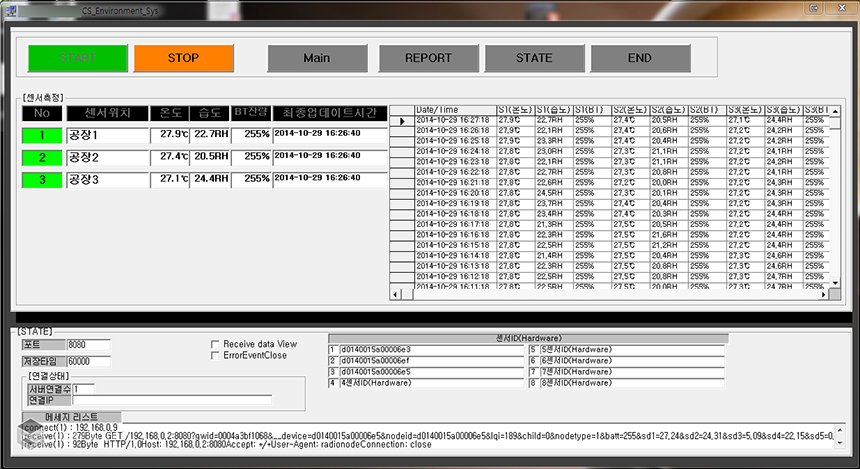Click the port field showing 8080
The height and width of the screenshot is (469, 860).
tap(88, 344)
